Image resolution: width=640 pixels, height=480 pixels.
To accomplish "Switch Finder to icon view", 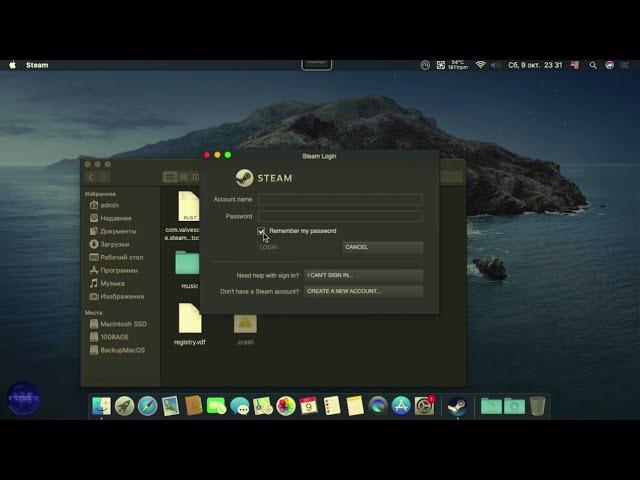I will (170, 177).
